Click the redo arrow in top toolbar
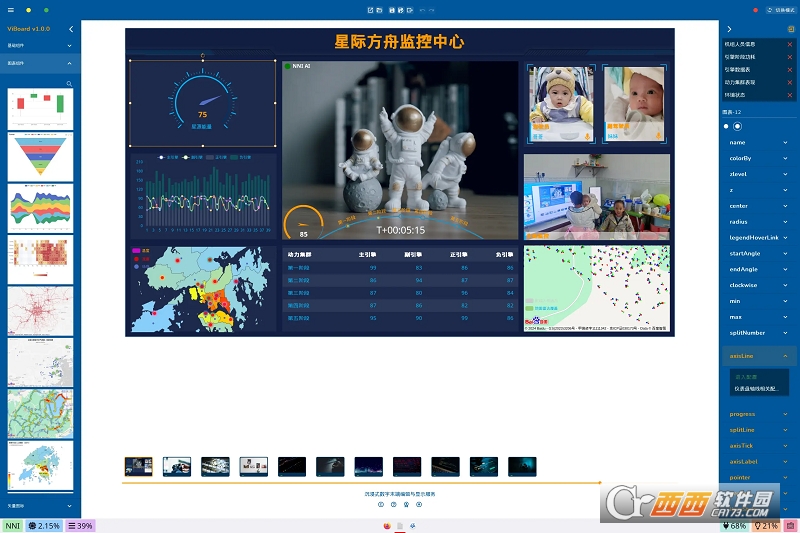This screenshot has height=533, width=800. point(432,10)
